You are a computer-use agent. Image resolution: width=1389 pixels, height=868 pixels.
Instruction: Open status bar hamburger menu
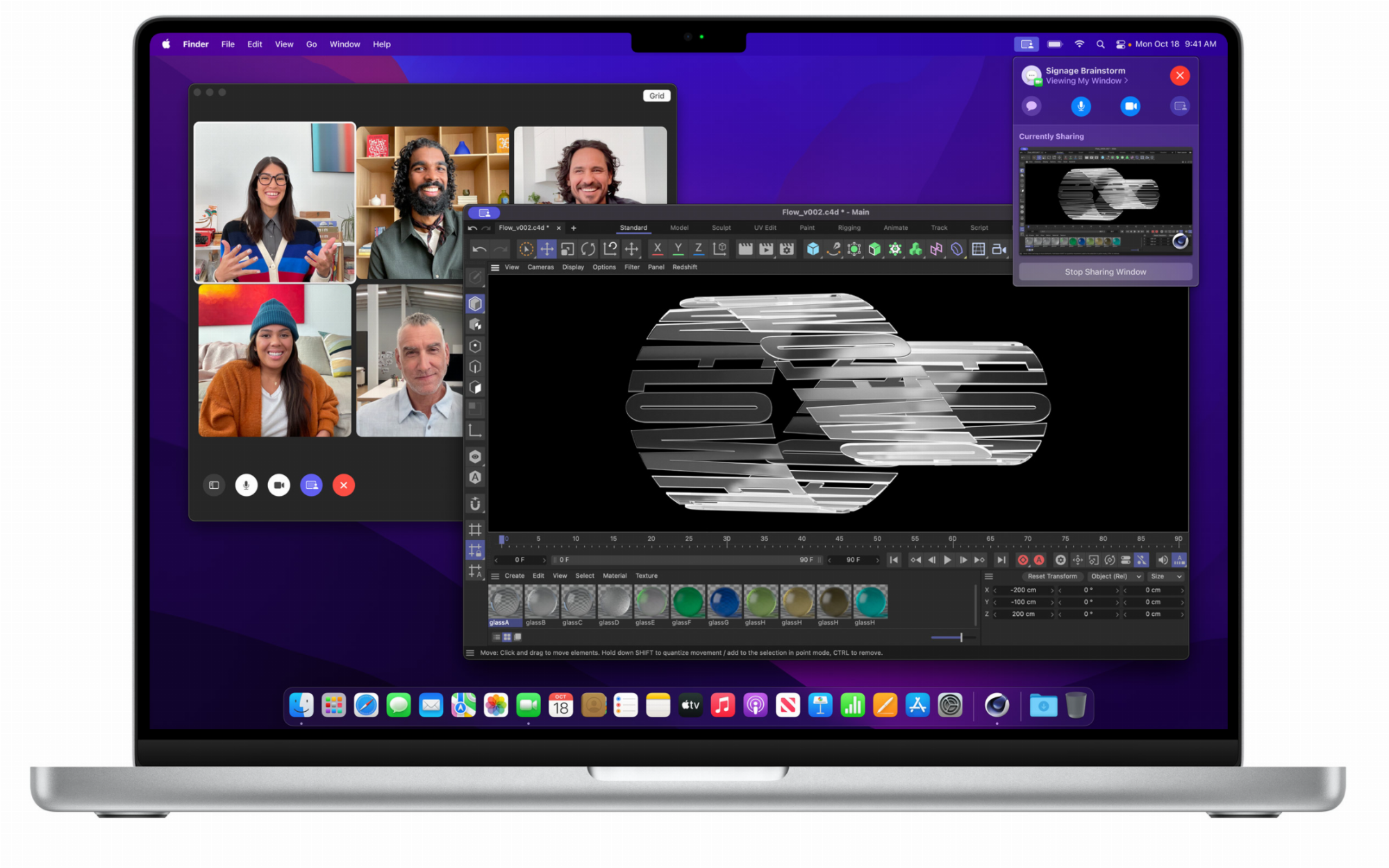point(470,653)
